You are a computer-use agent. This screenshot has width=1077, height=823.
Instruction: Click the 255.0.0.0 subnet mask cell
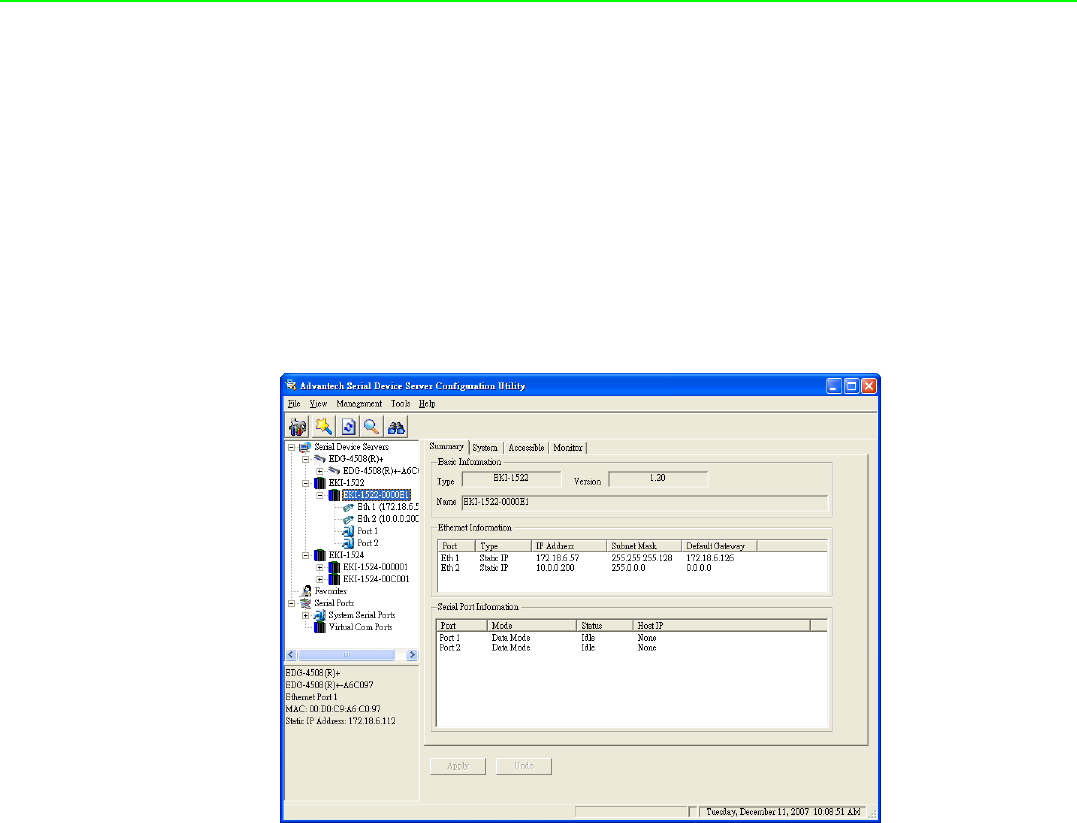tap(628, 568)
